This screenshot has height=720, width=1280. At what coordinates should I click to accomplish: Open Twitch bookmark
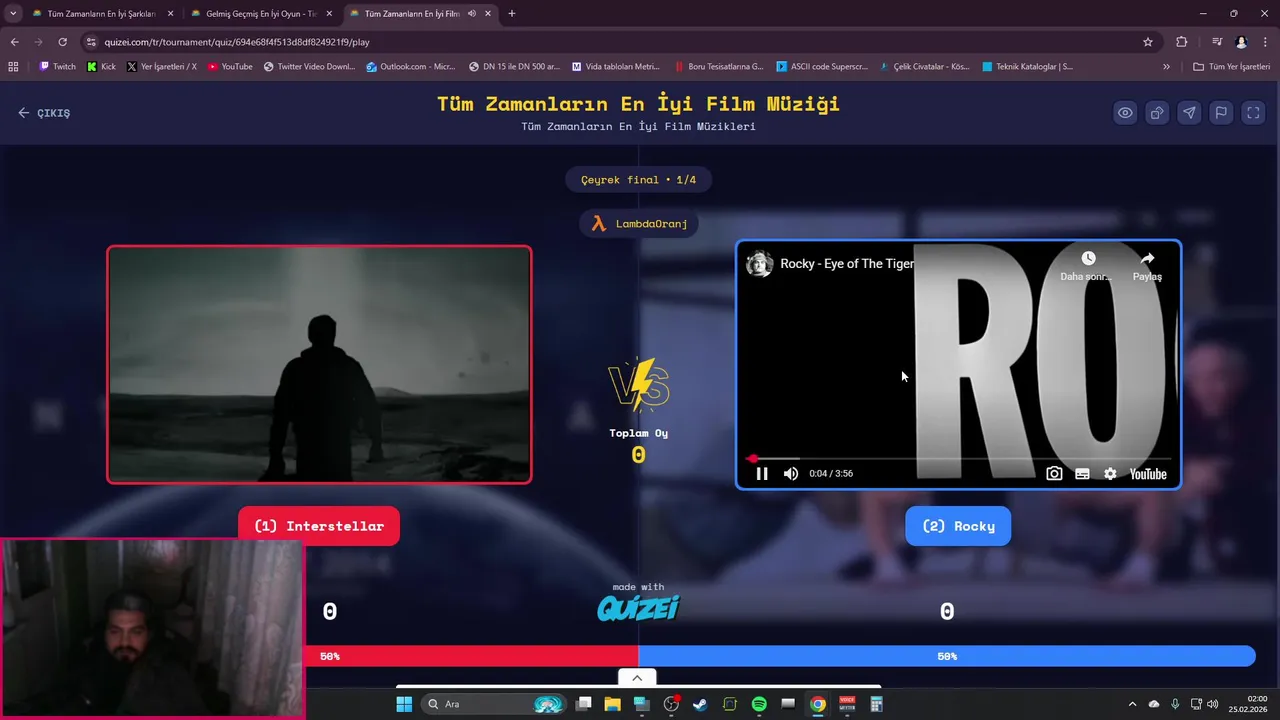click(x=57, y=67)
